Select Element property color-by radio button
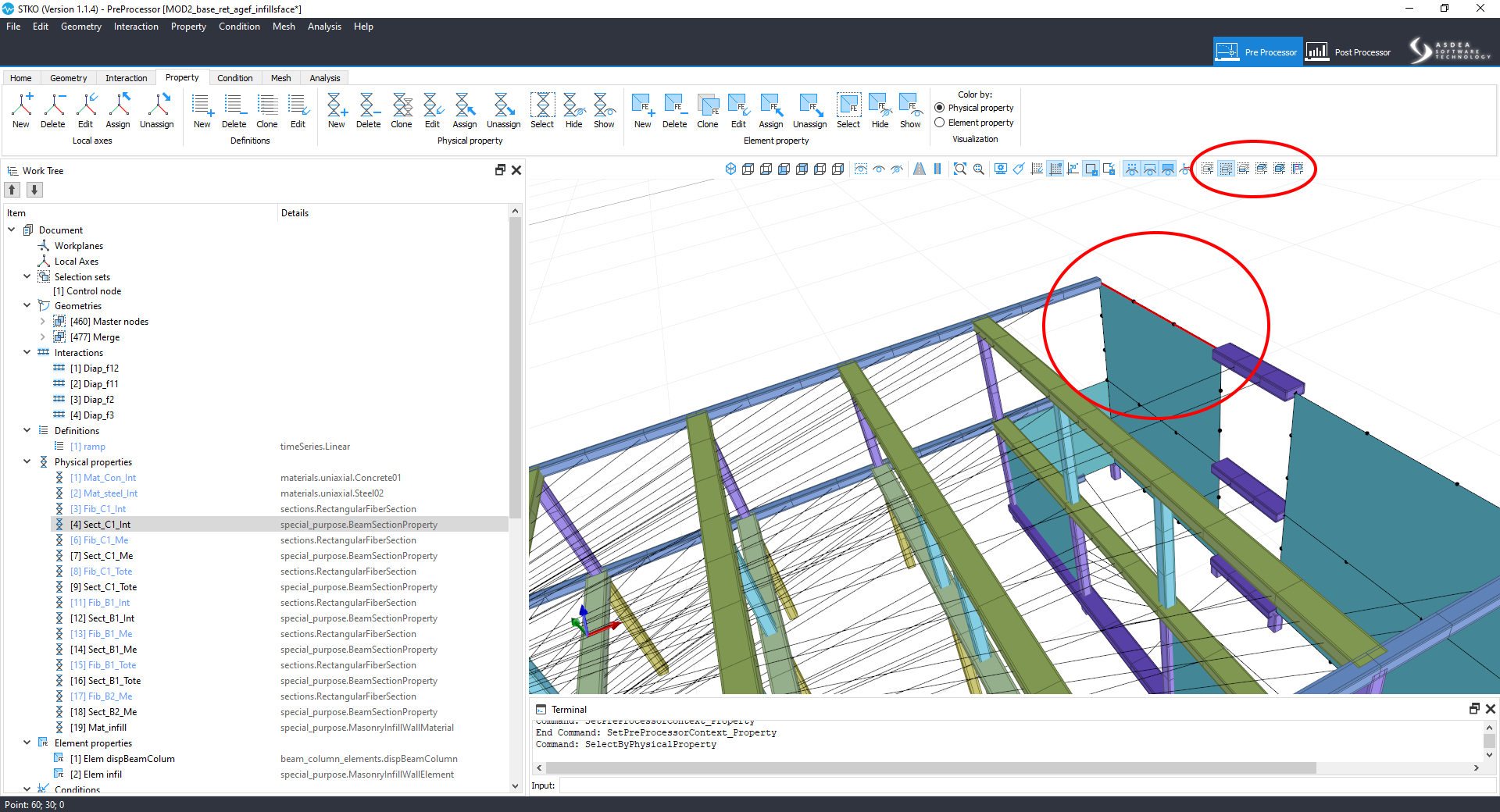1500x812 pixels. (940, 123)
